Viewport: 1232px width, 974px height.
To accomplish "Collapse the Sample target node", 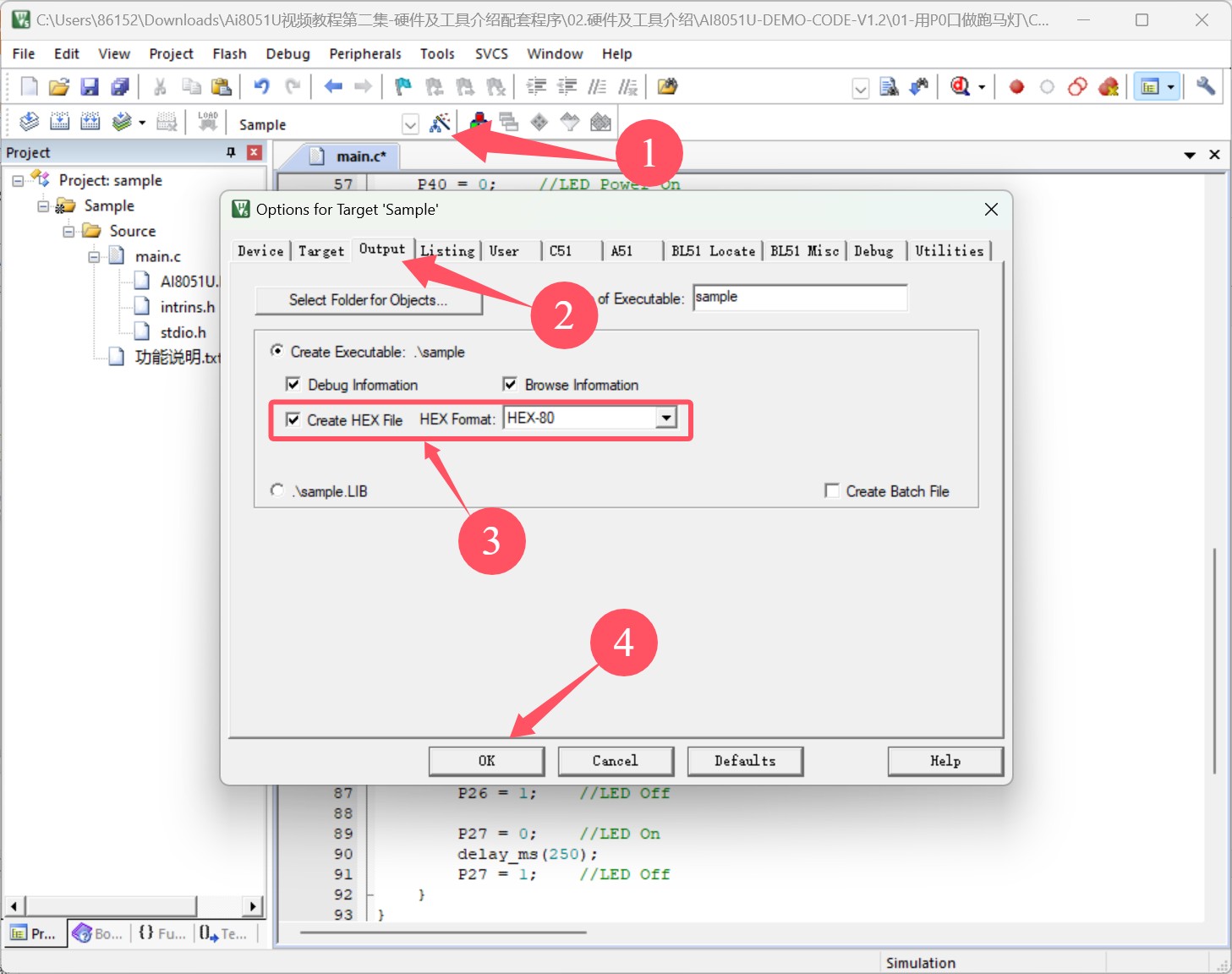I will 43,206.
